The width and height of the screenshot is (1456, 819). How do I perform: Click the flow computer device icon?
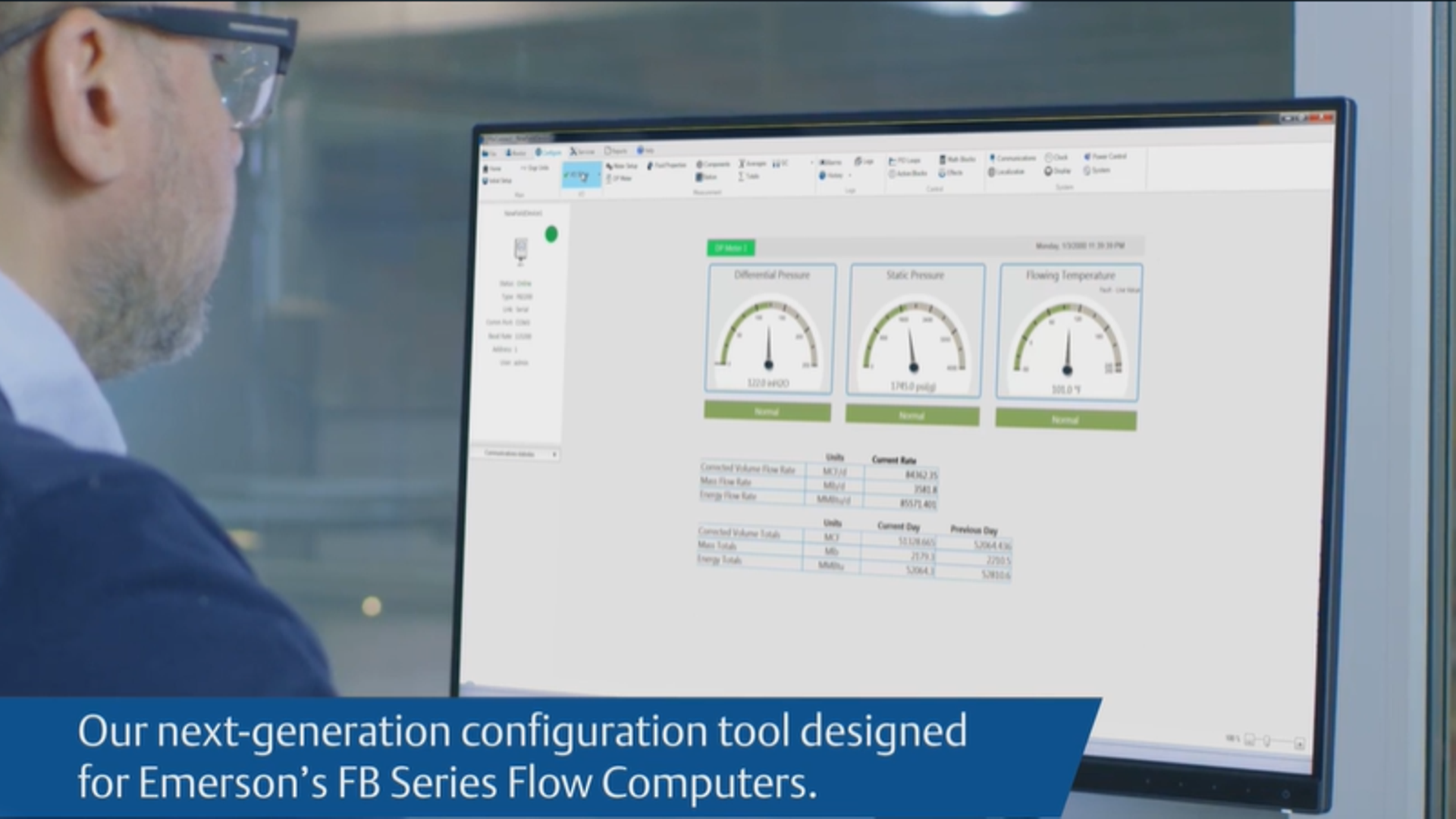pos(520,250)
